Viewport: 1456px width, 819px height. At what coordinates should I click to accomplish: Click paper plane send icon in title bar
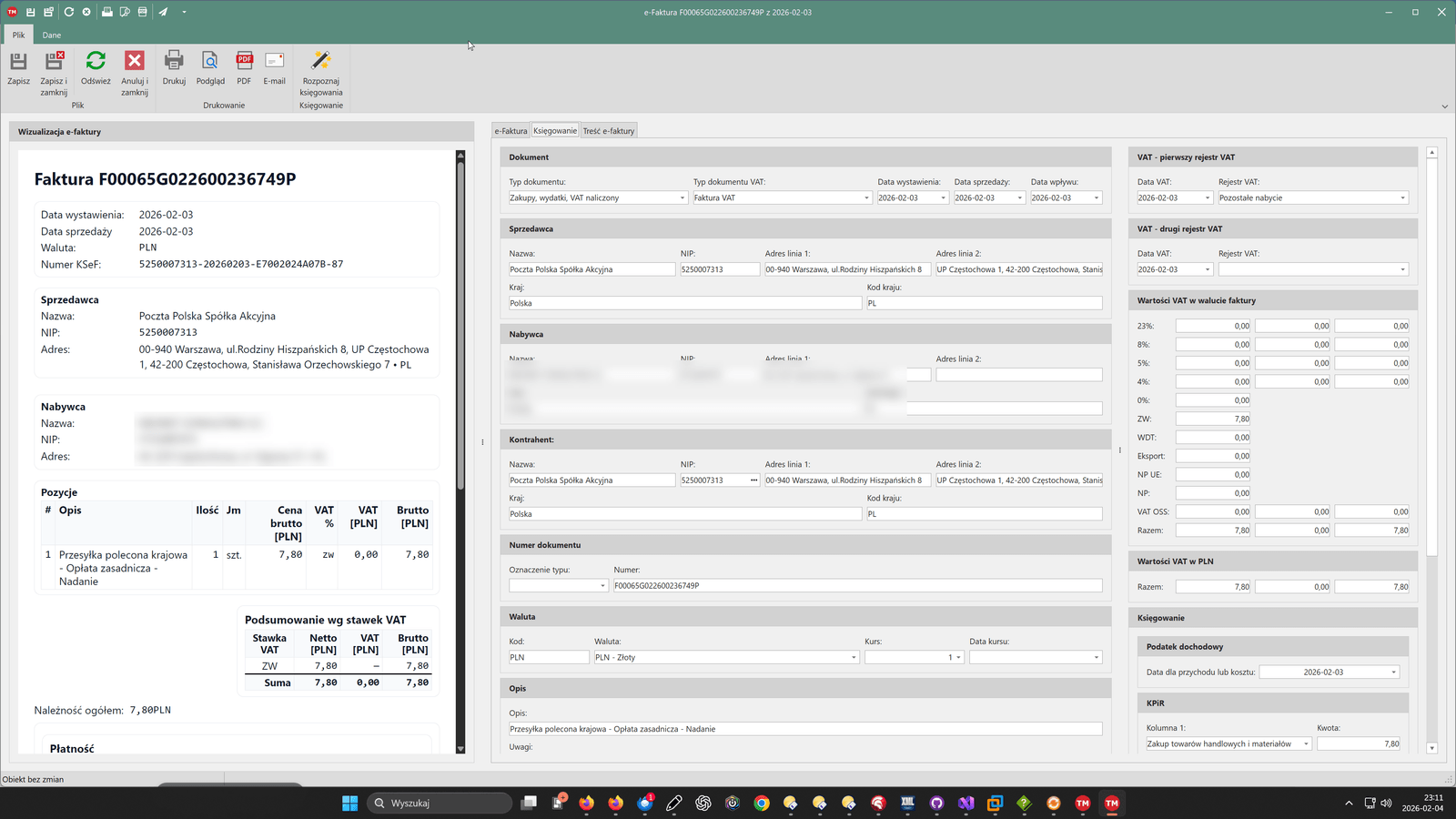click(x=163, y=12)
